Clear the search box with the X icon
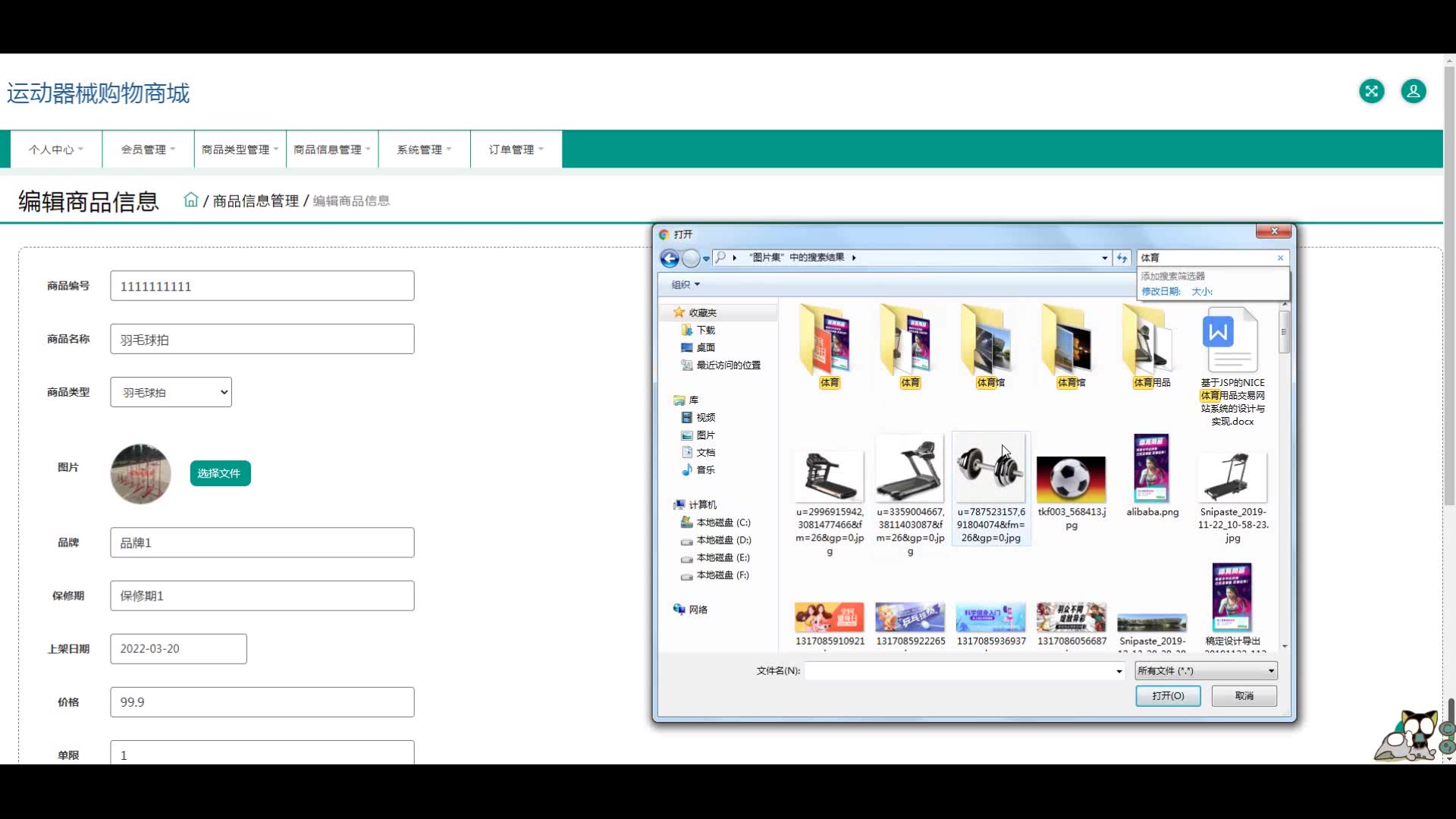The image size is (1456, 819). (x=1280, y=258)
